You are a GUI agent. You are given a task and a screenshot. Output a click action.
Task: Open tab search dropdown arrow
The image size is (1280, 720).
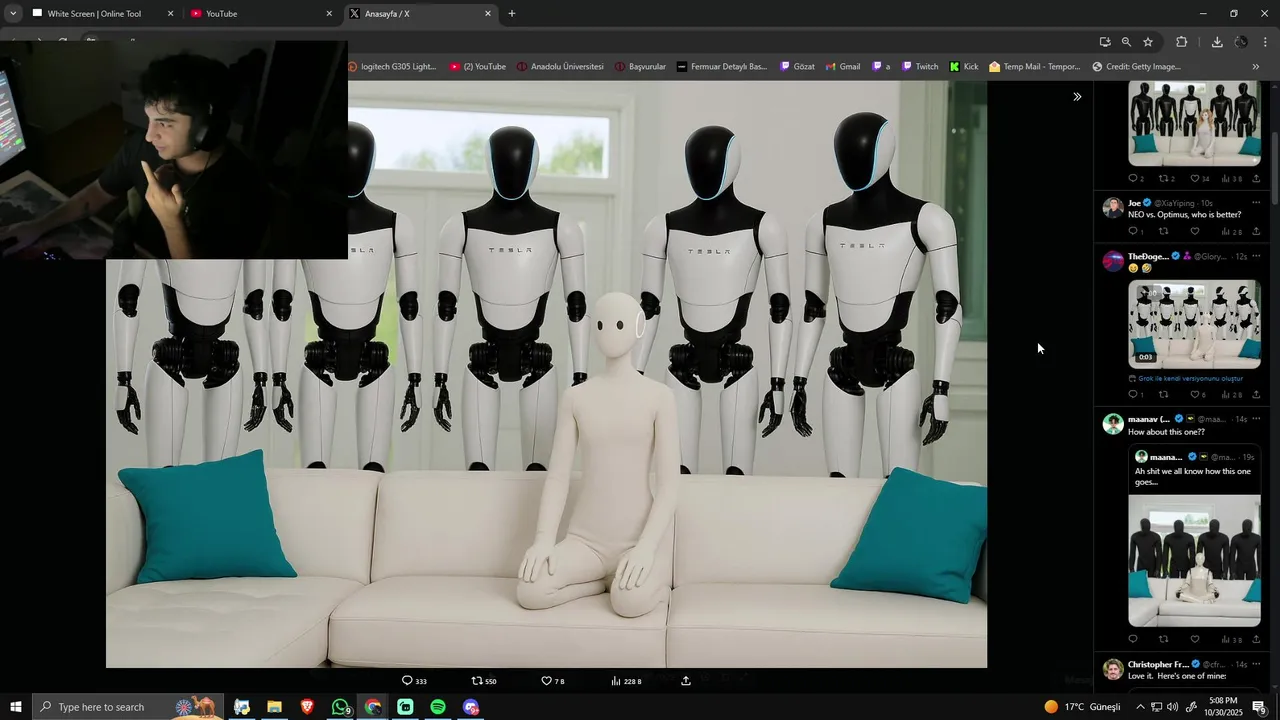[x=13, y=14]
